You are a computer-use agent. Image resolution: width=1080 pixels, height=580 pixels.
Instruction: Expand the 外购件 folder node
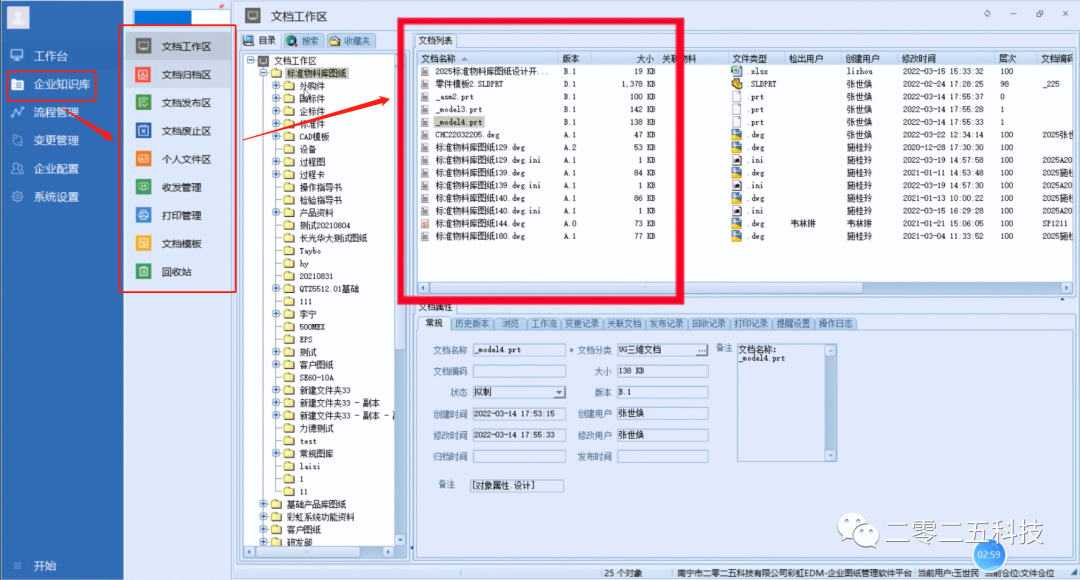(x=276, y=86)
